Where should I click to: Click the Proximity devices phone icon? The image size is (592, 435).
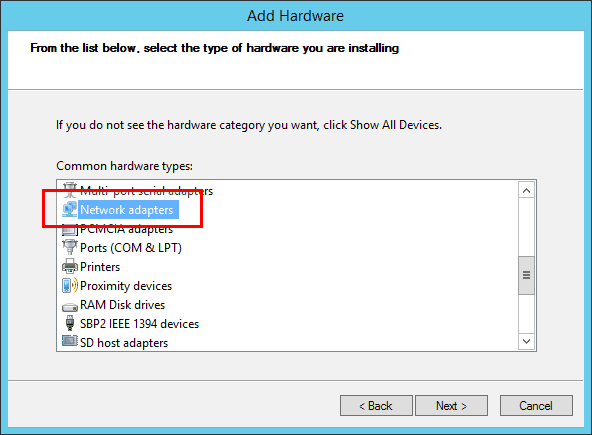69,285
